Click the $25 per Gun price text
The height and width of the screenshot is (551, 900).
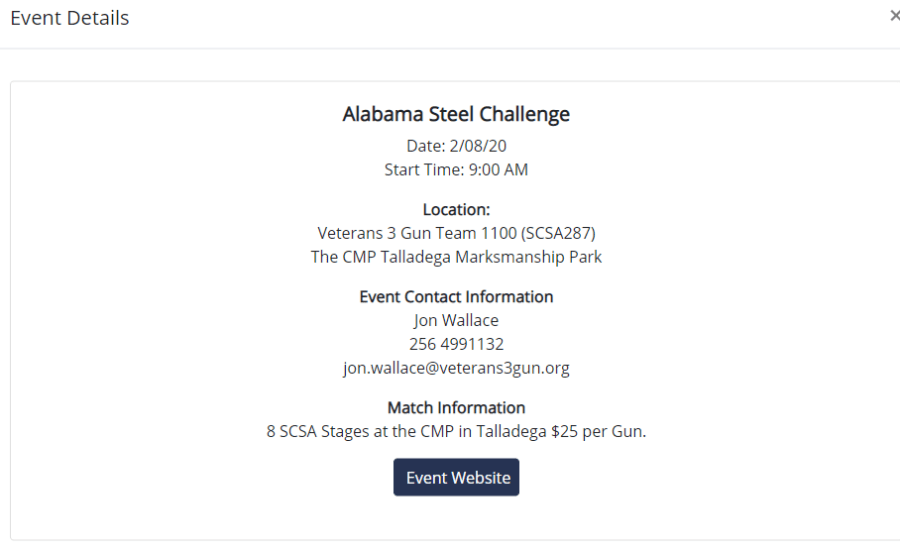[x=598, y=433]
